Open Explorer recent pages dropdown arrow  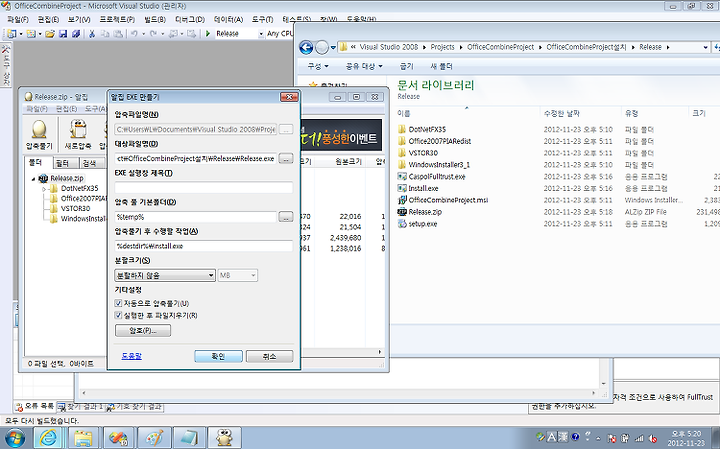pos(333,47)
